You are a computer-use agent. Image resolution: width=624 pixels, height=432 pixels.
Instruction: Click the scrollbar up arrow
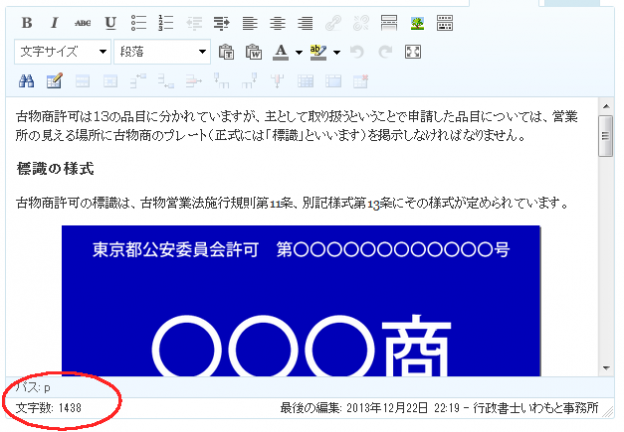(x=606, y=106)
